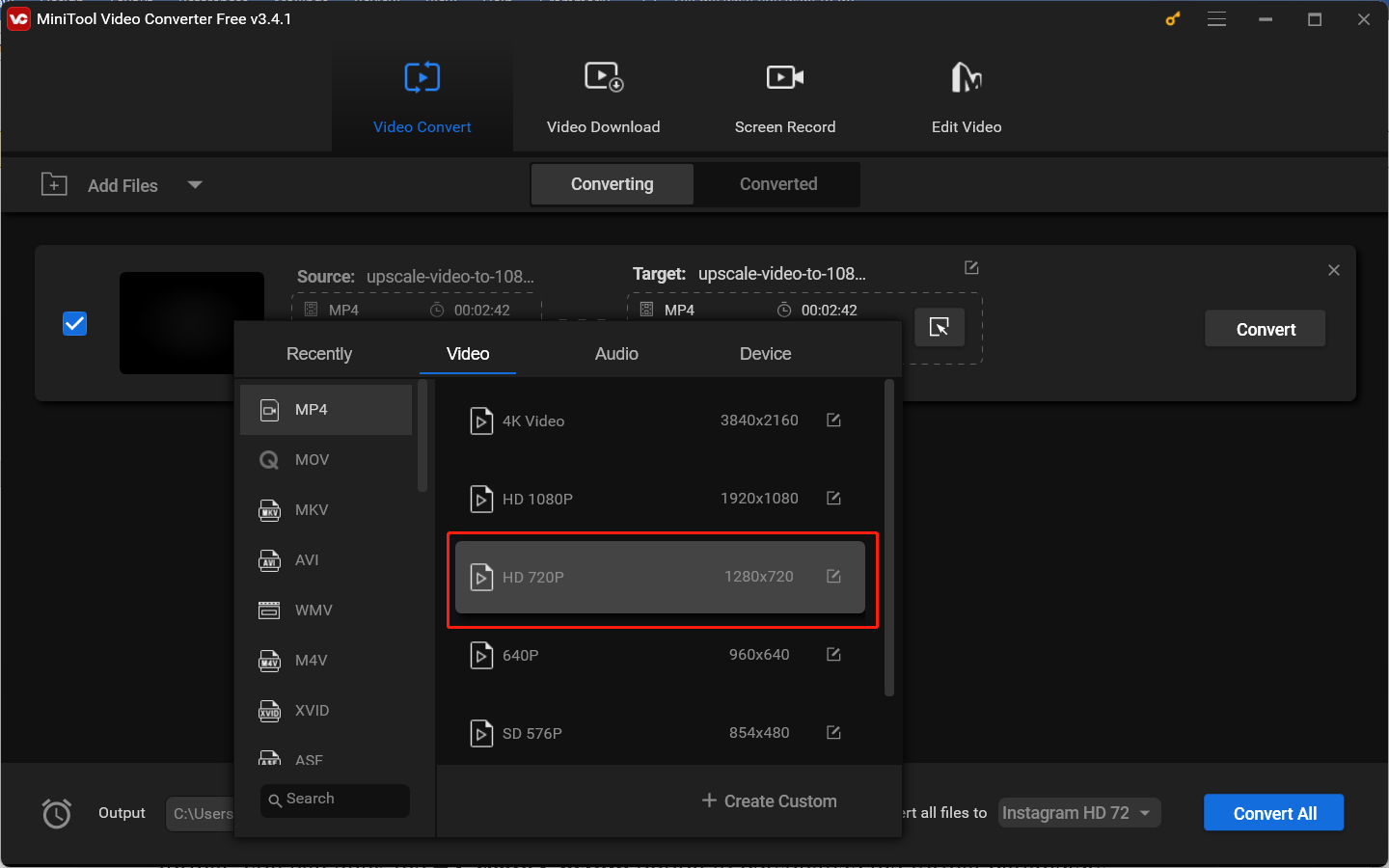
Task: Choose M4V format from the list
Action: [x=326, y=661]
